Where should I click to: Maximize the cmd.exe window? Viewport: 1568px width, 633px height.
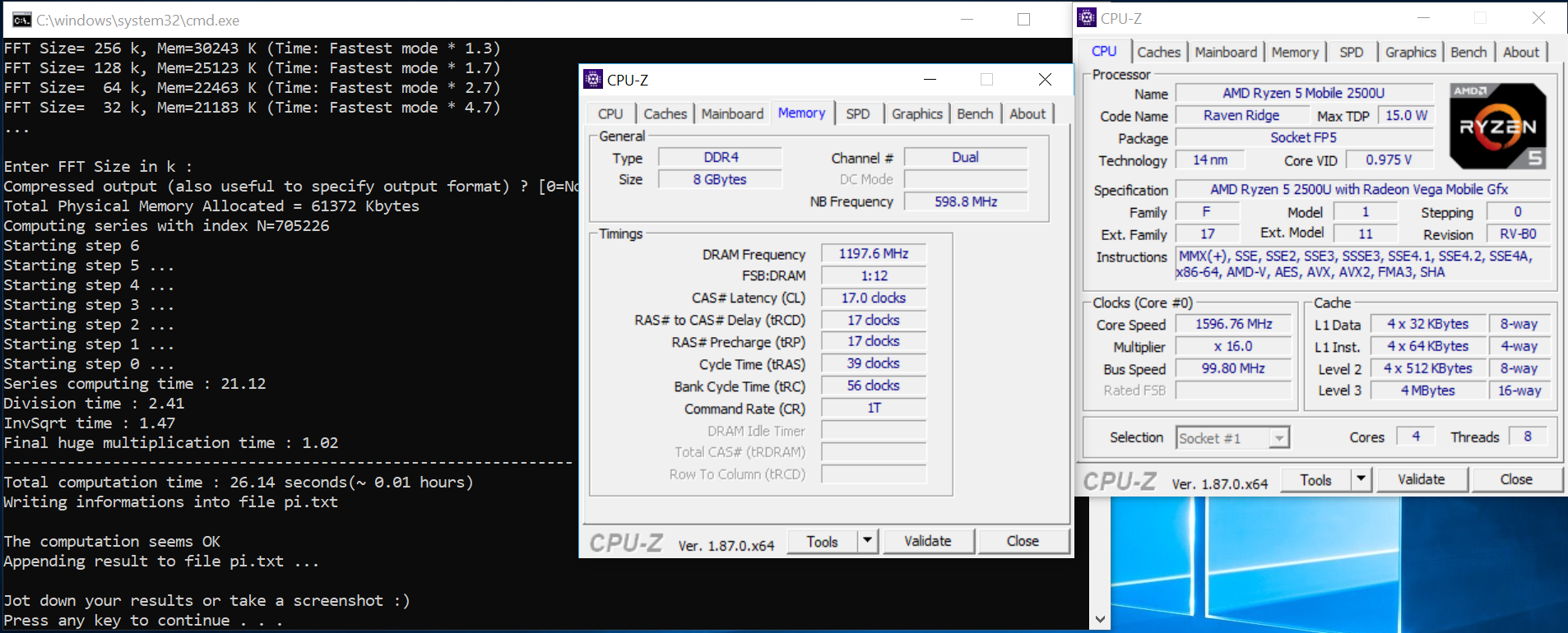click(1024, 19)
